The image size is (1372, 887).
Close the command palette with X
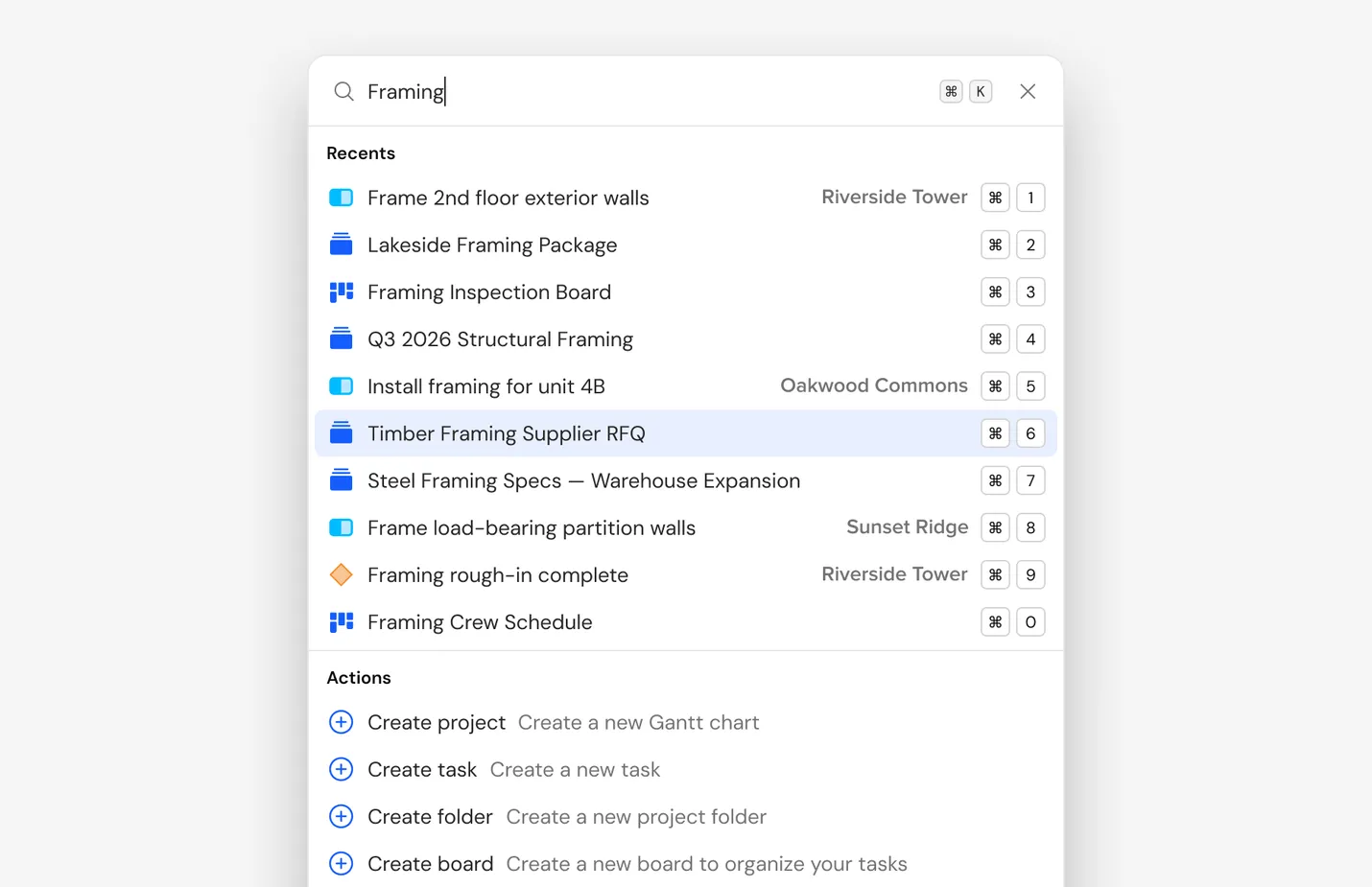pyautogui.click(x=1028, y=91)
